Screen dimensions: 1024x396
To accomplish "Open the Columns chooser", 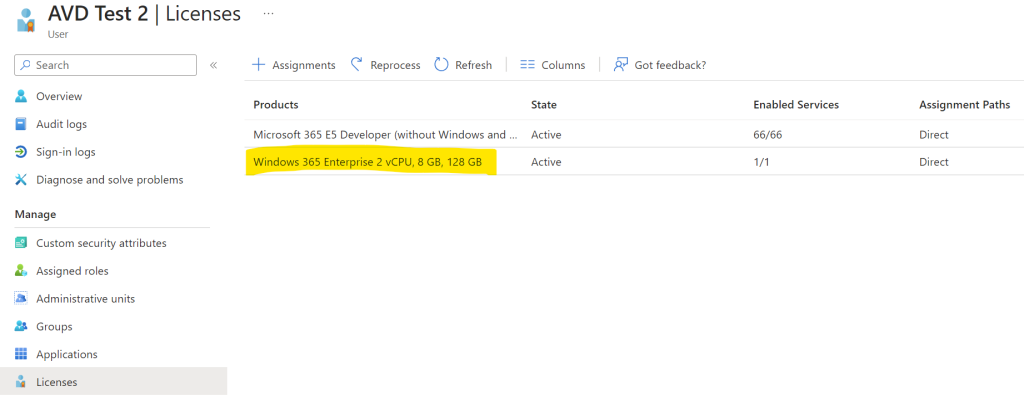I will pos(552,65).
